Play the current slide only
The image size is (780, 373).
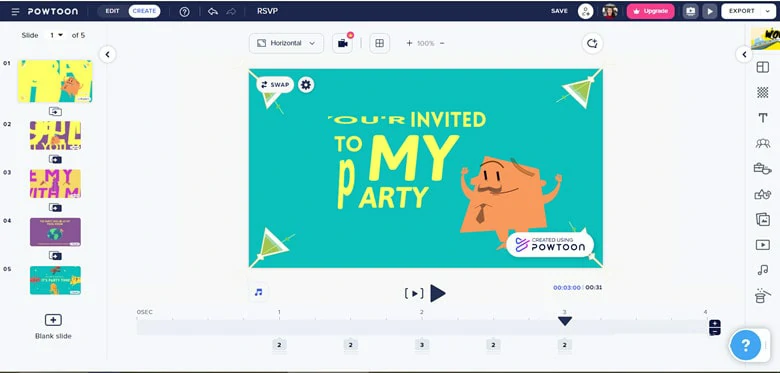[414, 293]
